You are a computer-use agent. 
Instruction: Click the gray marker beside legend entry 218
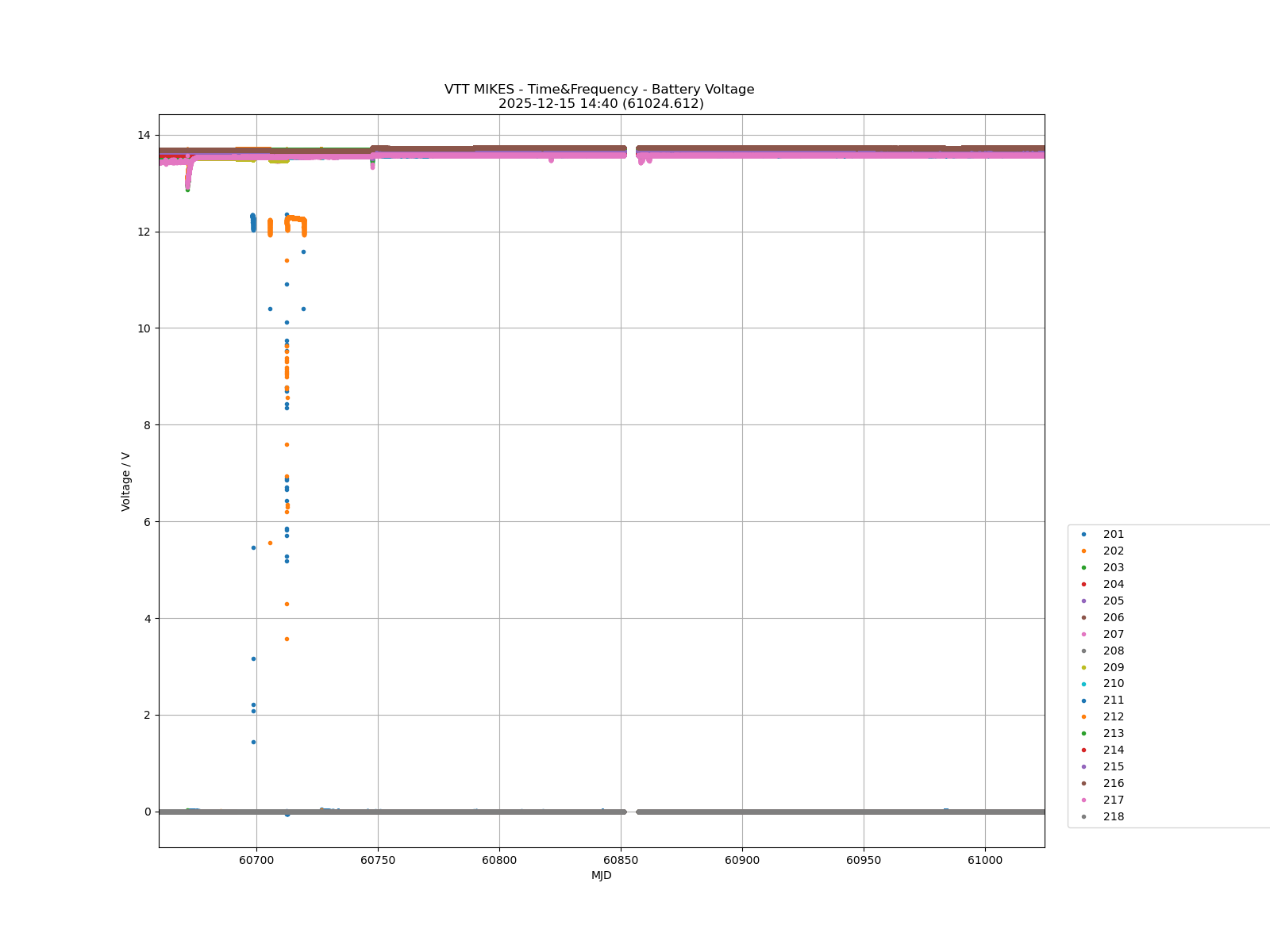[x=1083, y=816]
